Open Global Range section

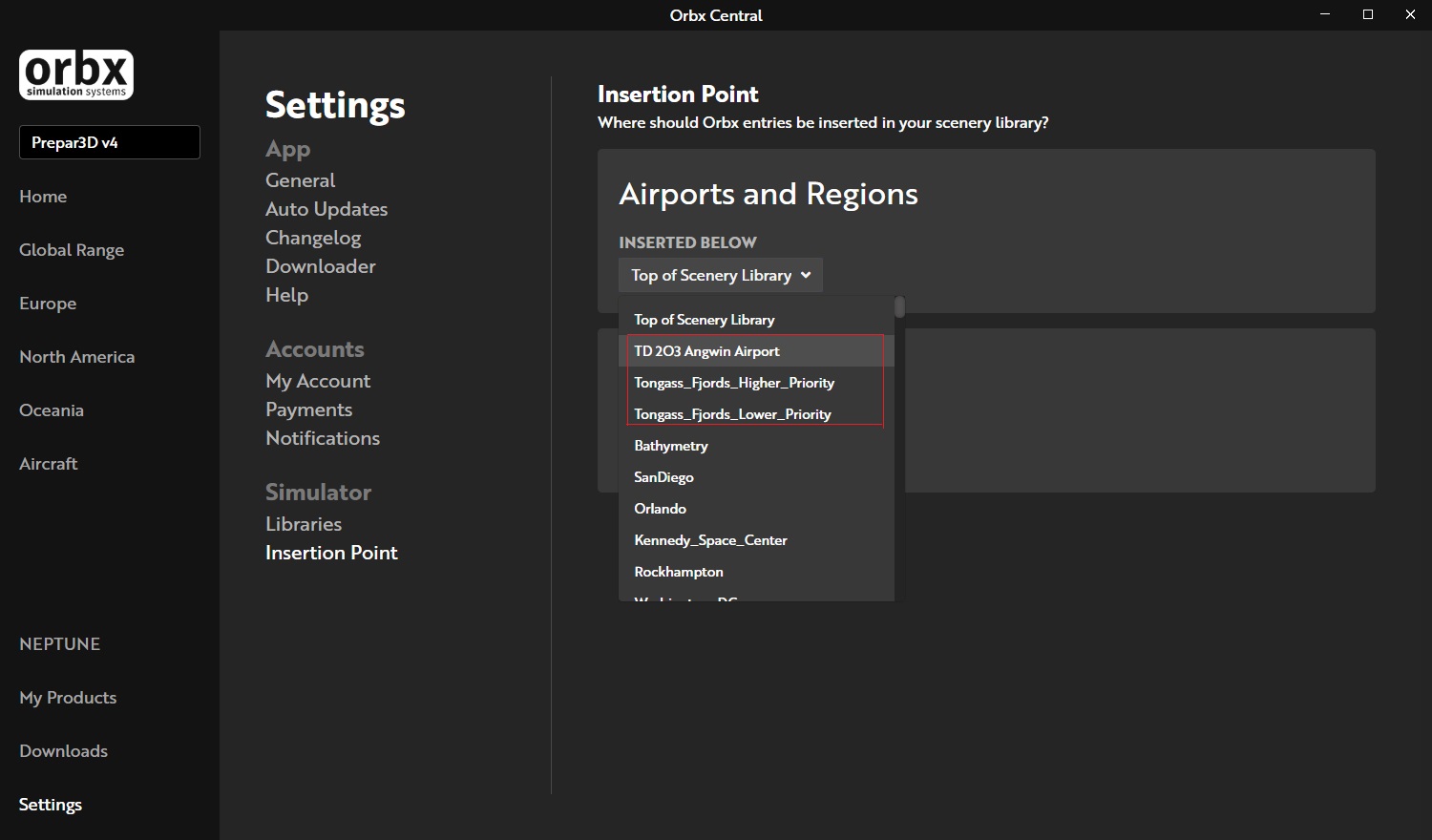(x=72, y=249)
